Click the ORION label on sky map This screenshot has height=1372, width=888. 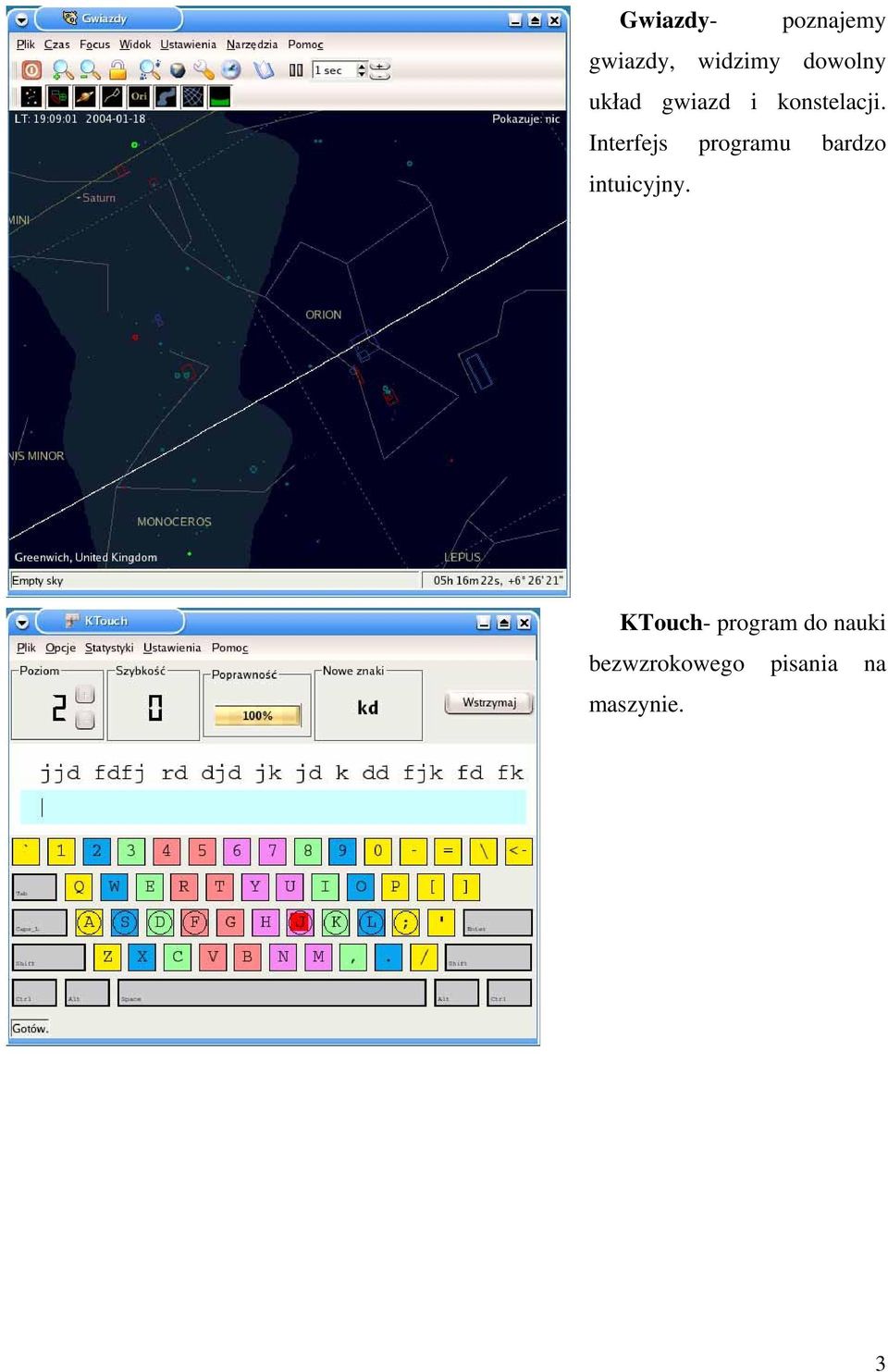(x=324, y=315)
